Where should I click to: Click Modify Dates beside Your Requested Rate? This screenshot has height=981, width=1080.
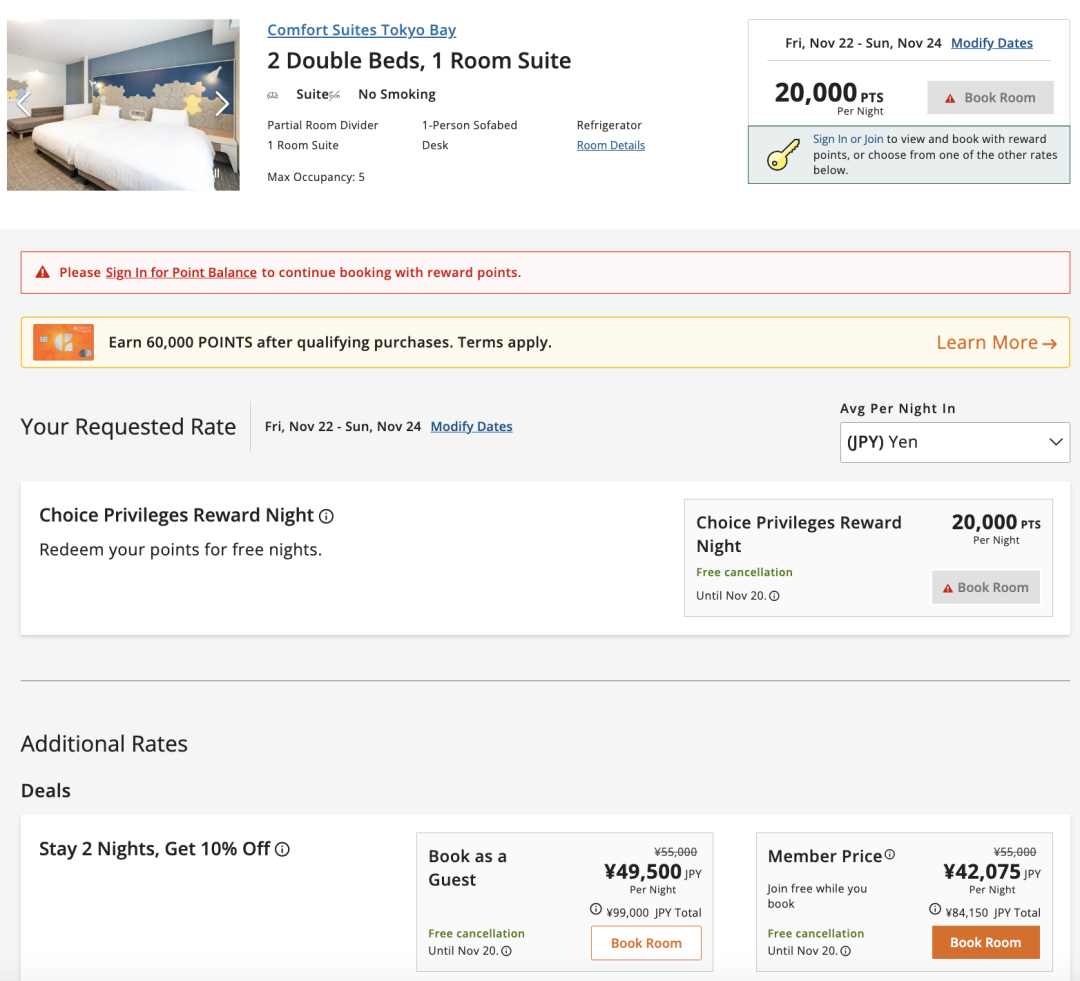click(x=471, y=427)
